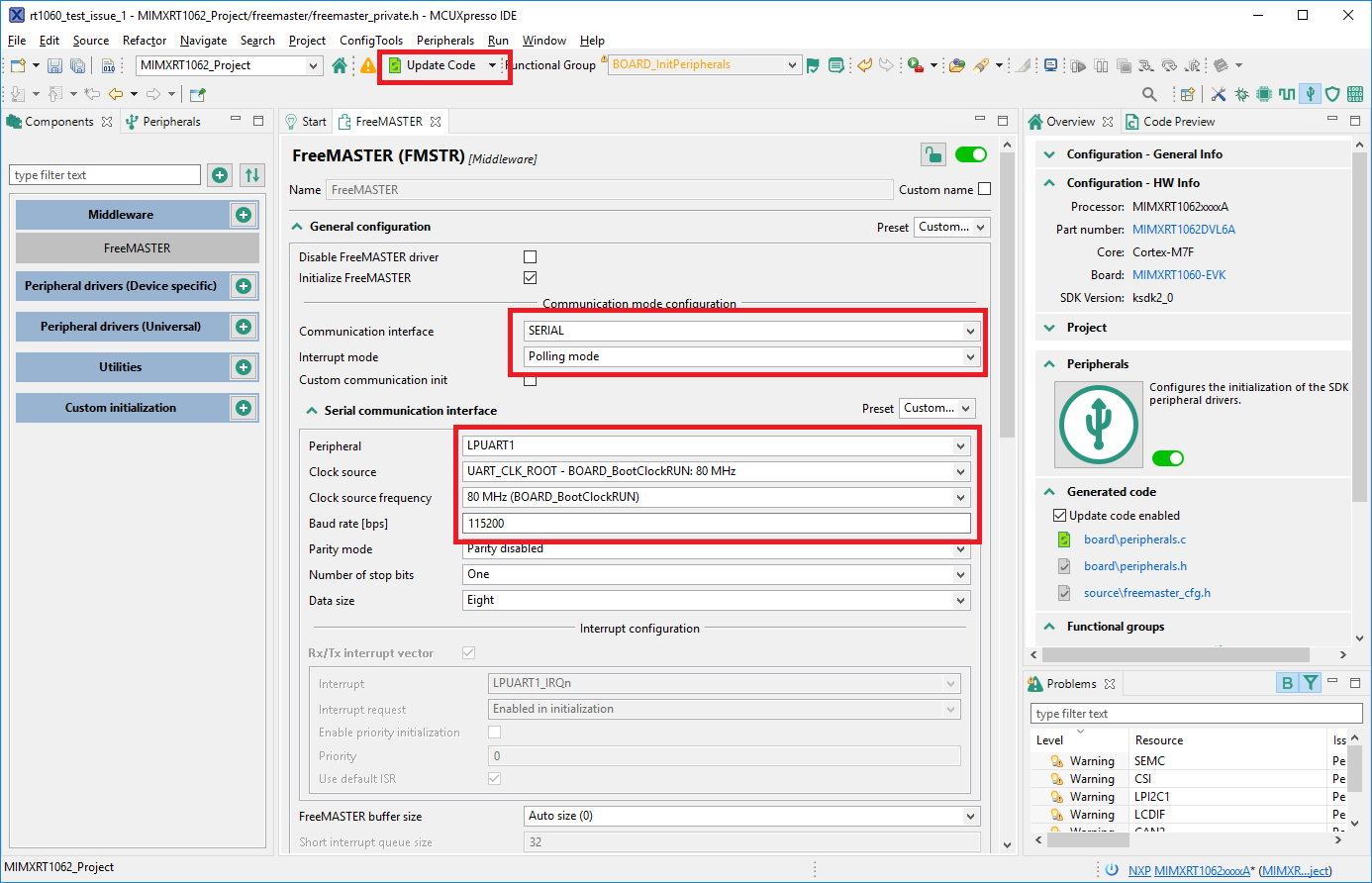The width and height of the screenshot is (1372, 883).
Task: Toggle FreeMASTER off with the green switch
Action: (970, 154)
